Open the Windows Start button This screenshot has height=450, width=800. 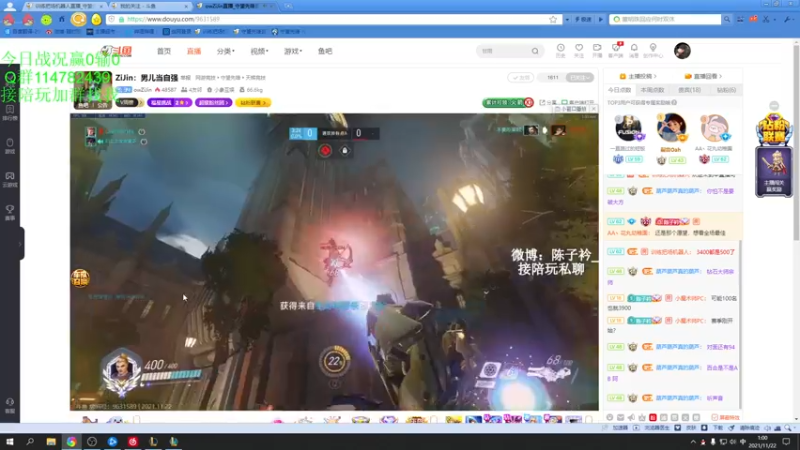pos(10,441)
